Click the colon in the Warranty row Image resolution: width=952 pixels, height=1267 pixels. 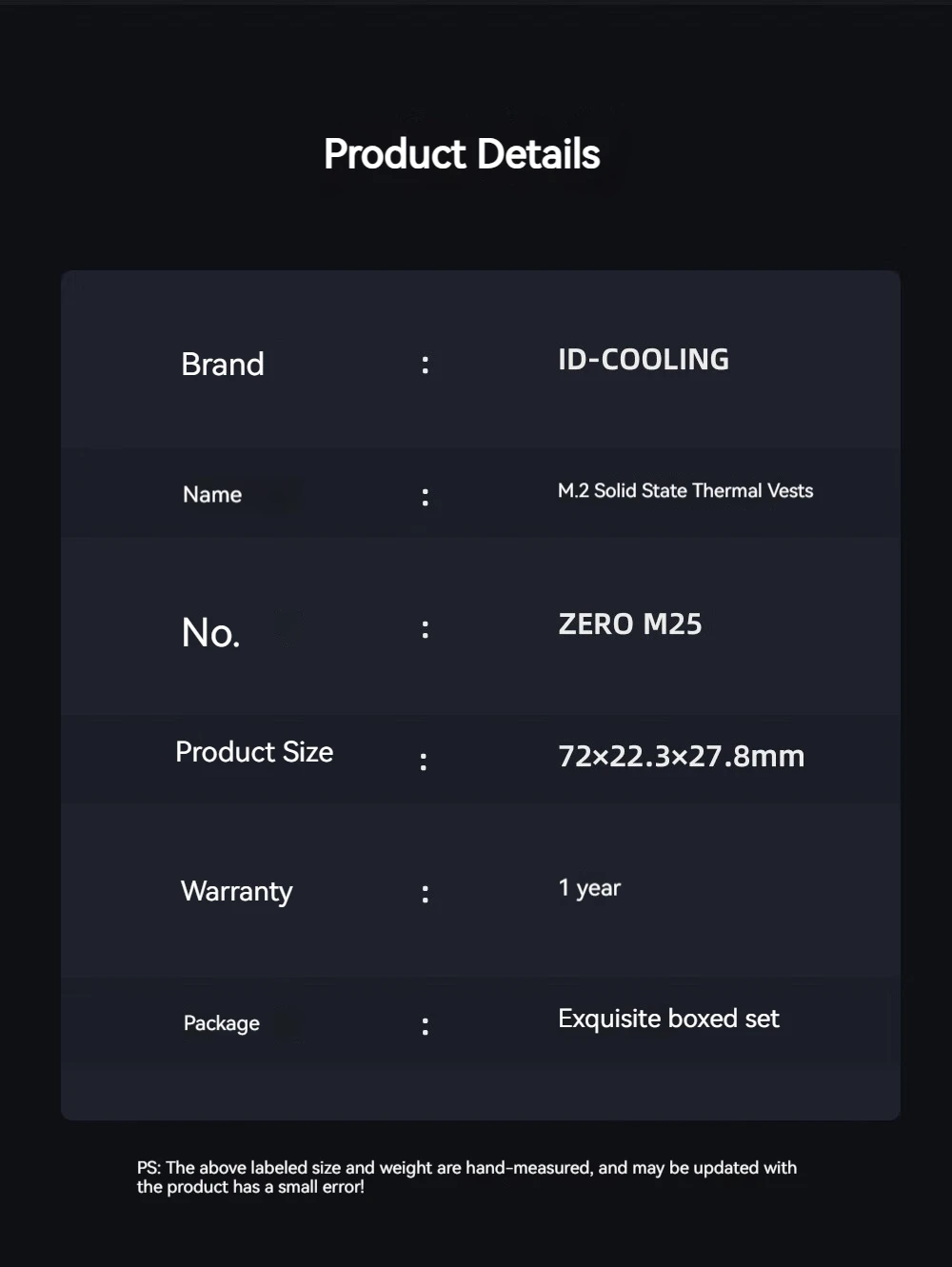click(x=426, y=894)
